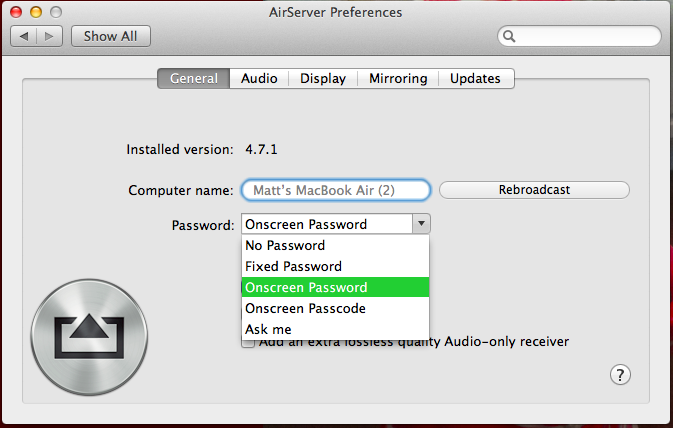673x428 pixels.
Task: Click into the Computer name field
Action: pos(335,190)
